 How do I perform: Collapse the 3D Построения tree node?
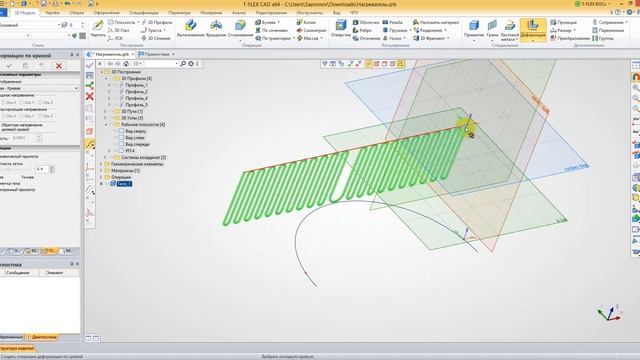pyautogui.click(x=102, y=72)
